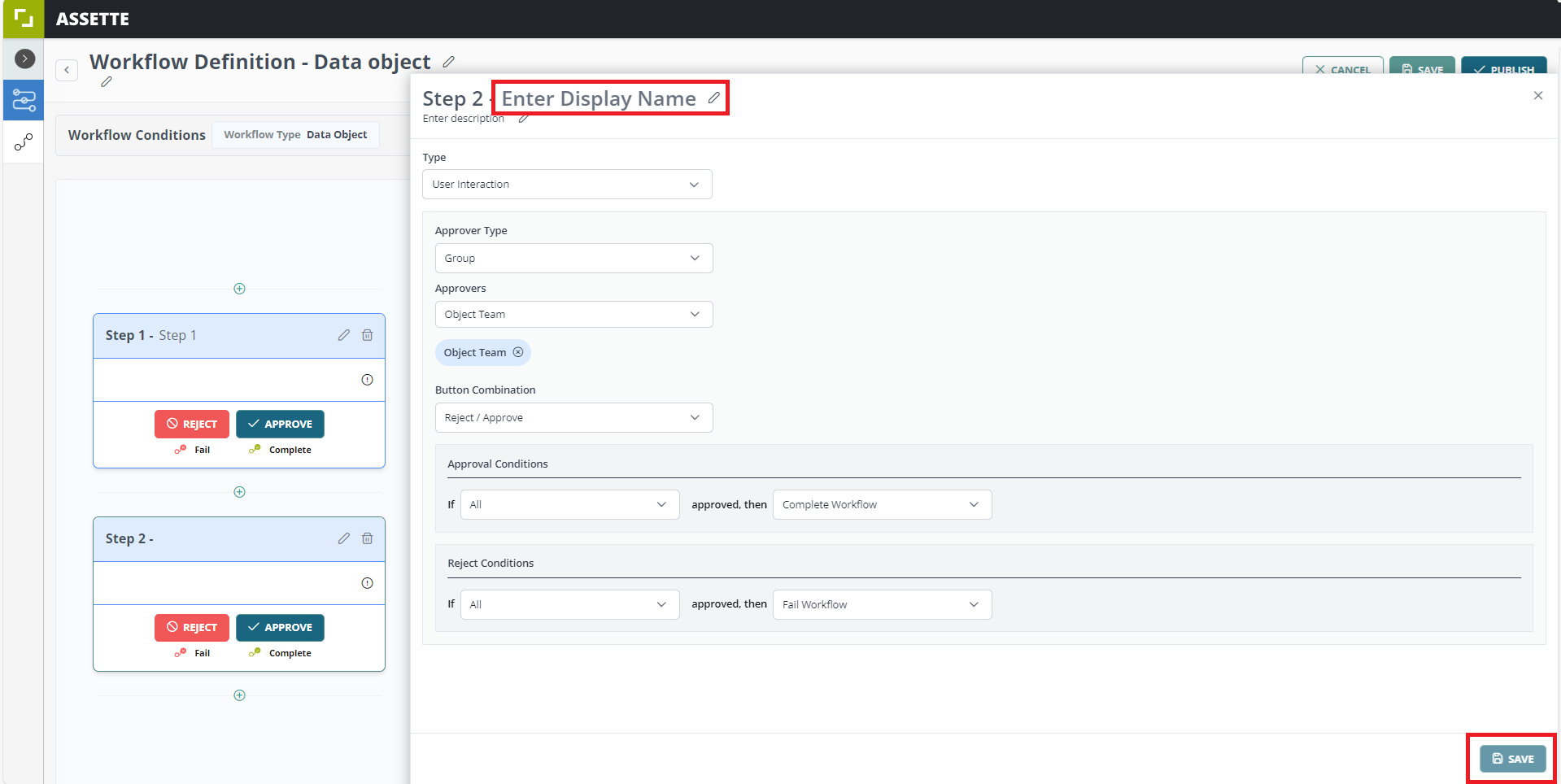
Task: Edit the workflow title with the pencil icon
Action: pos(448,61)
